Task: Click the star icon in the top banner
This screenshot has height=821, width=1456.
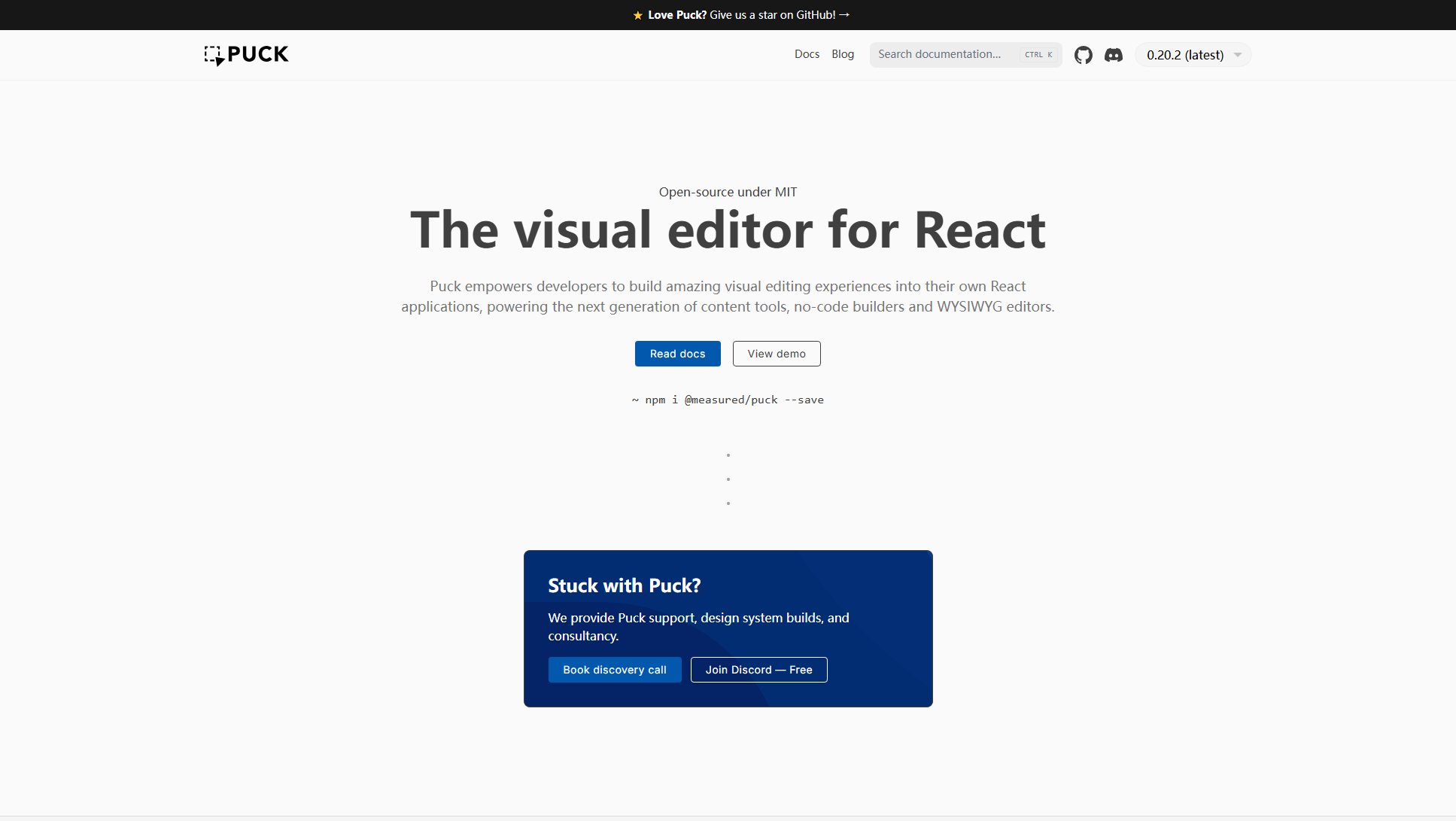Action: click(x=637, y=15)
